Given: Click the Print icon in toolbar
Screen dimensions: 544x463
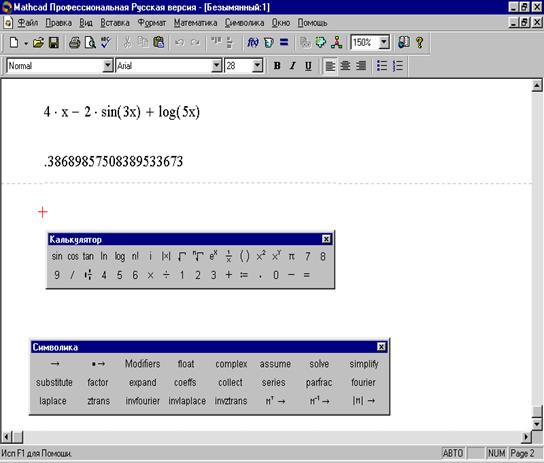Looking at the screenshot, I should pyautogui.click(x=74, y=43).
